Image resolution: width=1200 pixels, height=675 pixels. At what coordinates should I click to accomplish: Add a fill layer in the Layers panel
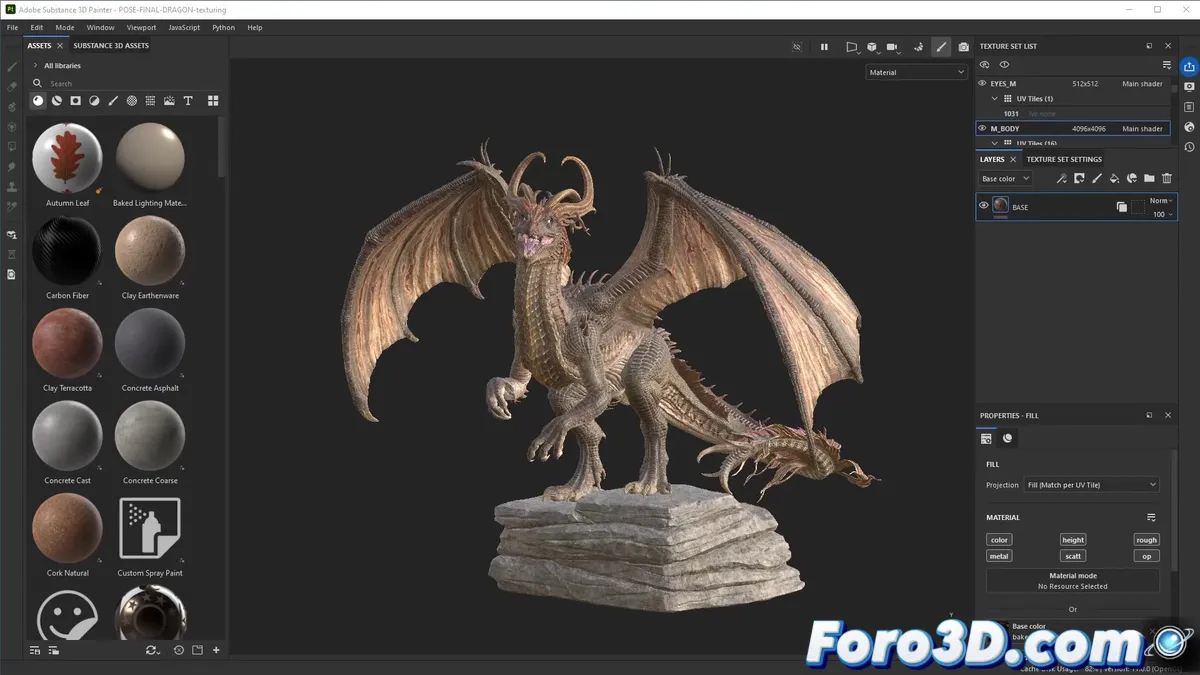1111,178
